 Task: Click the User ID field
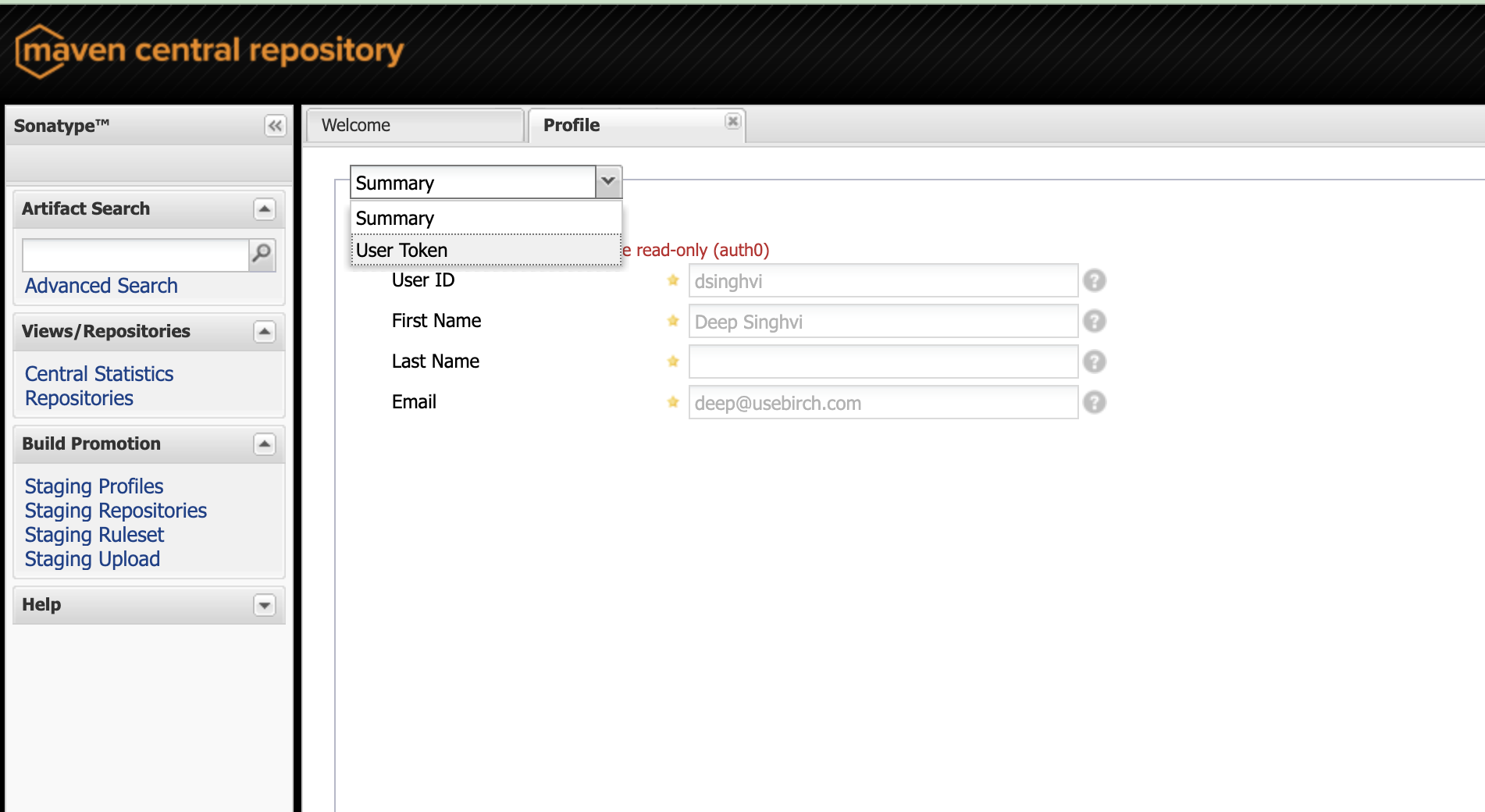click(x=883, y=281)
